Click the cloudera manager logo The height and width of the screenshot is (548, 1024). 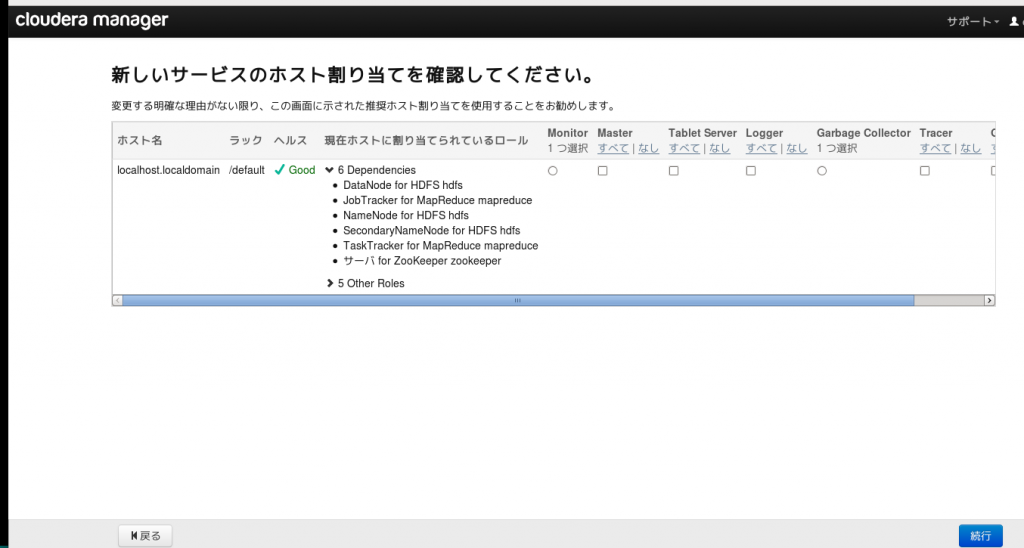[x=91, y=20]
